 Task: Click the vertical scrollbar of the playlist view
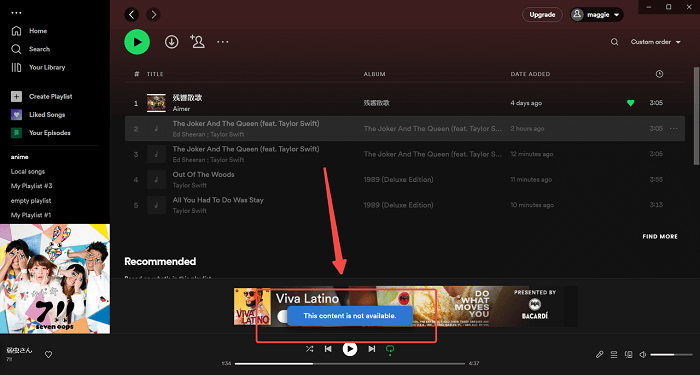tap(696, 116)
